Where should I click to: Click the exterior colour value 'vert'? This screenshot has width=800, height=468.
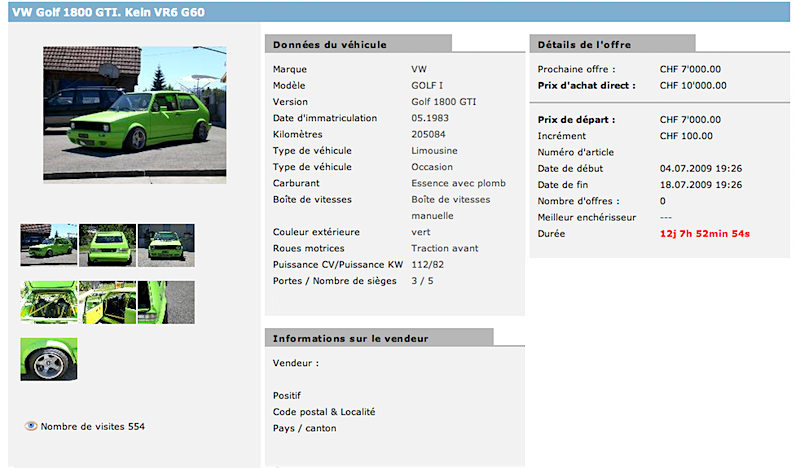[421, 232]
